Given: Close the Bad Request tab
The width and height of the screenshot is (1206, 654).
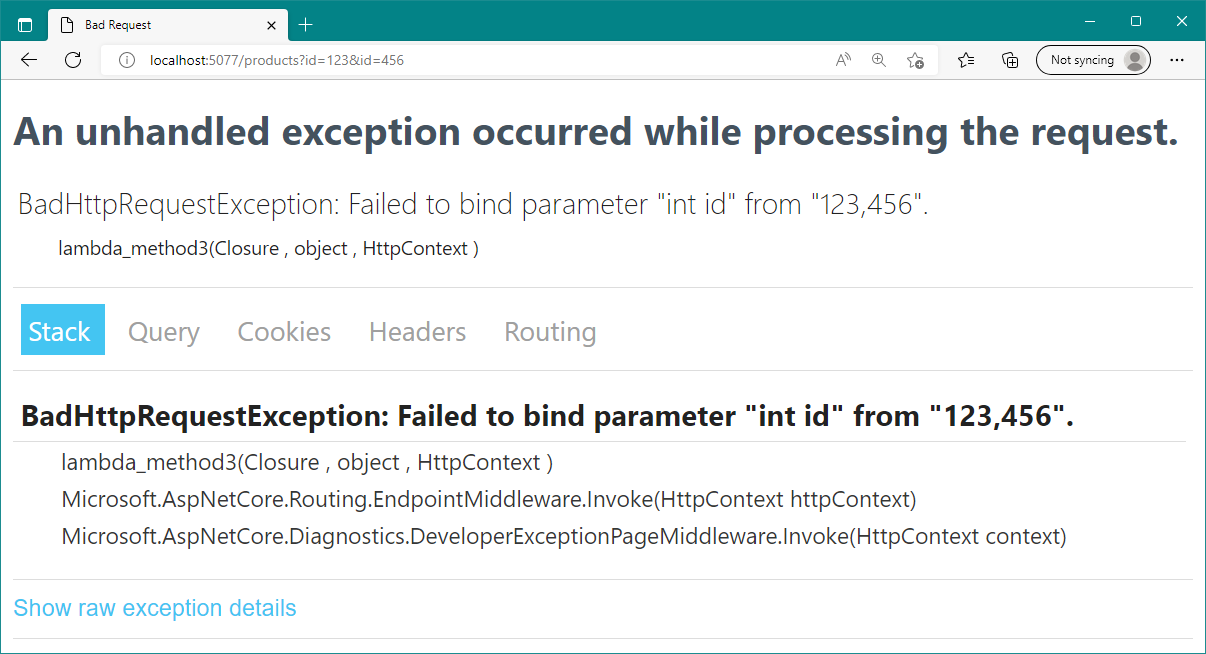Looking at the screenshot, I should (271, 25).
